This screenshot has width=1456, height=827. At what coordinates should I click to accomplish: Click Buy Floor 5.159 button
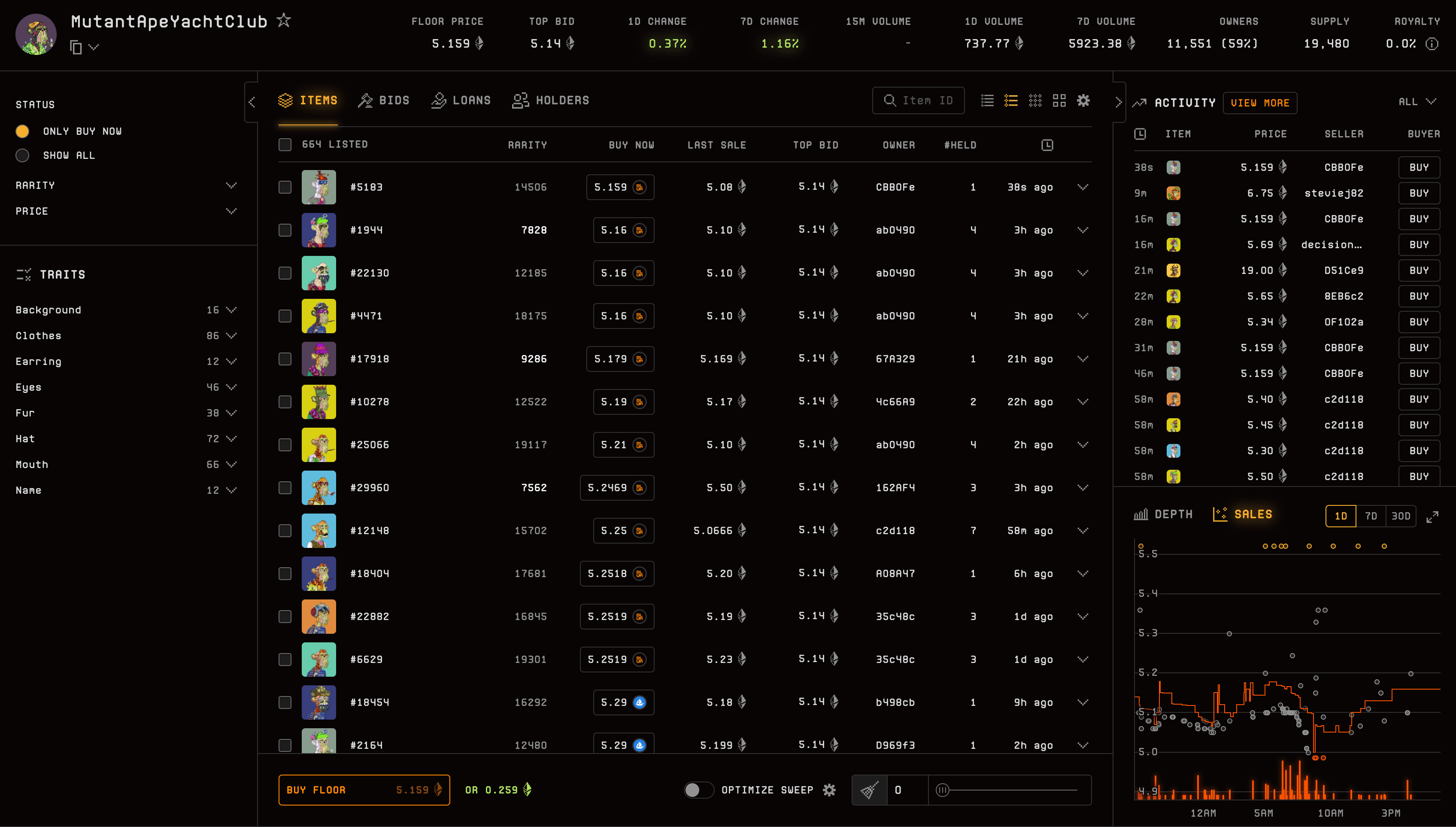click(x=364, y=790)
